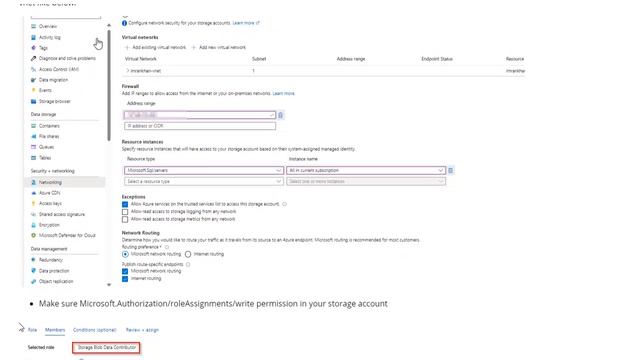Delete the firewall address range entry
The width and height of the screenshot is (640, 360).
[280, 115]
